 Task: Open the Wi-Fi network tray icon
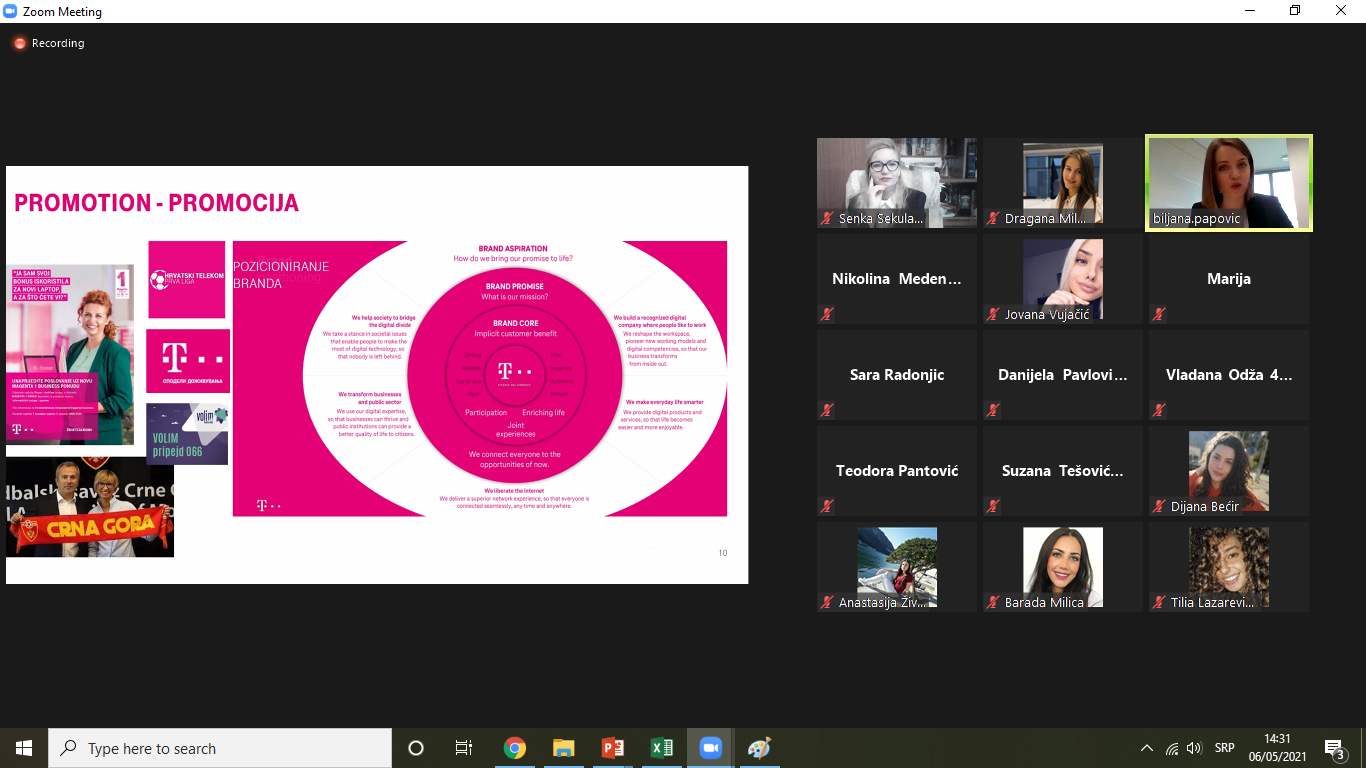click(x=1171, y=748)
